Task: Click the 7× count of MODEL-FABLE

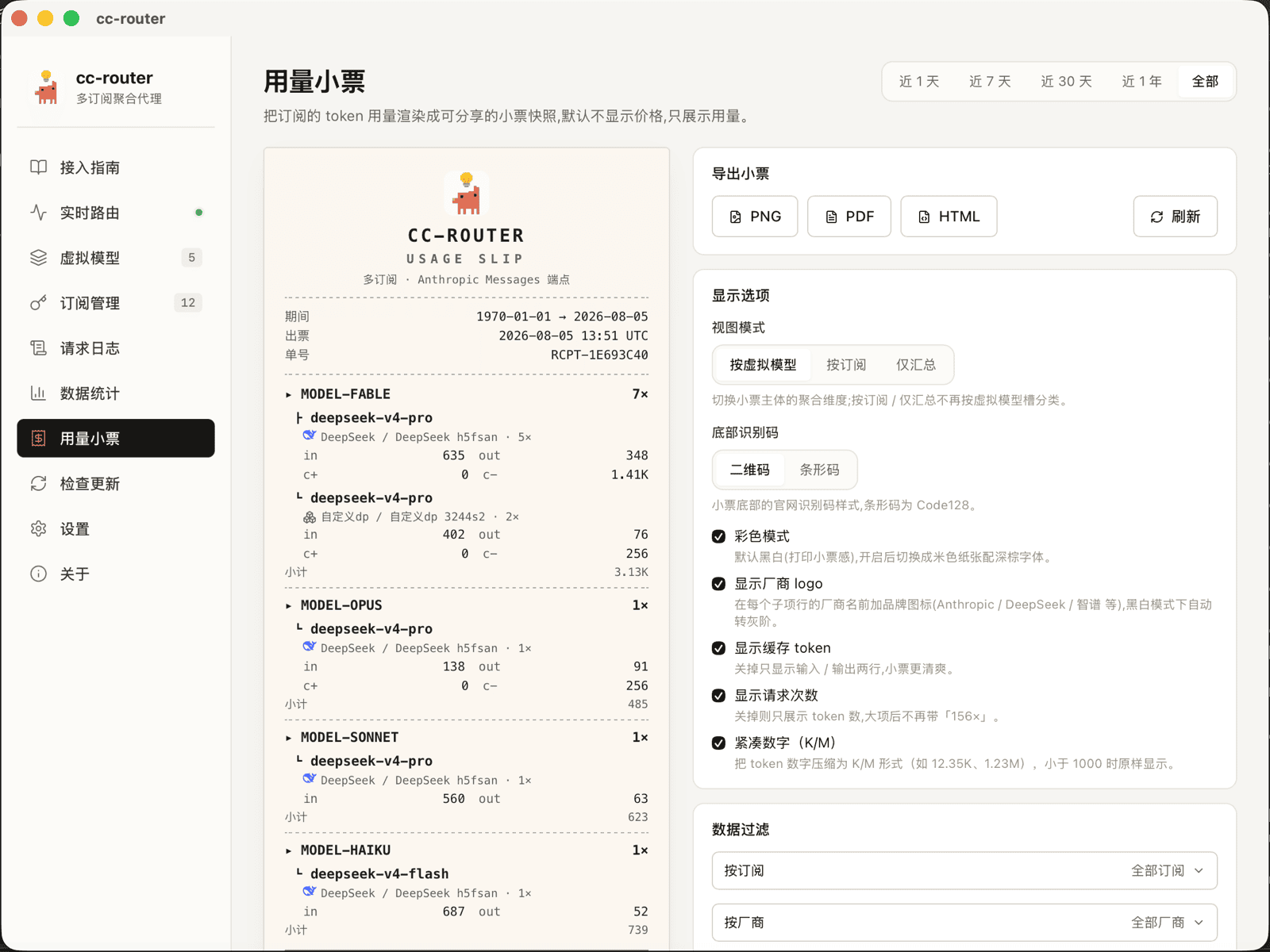Action: (640, 394)
